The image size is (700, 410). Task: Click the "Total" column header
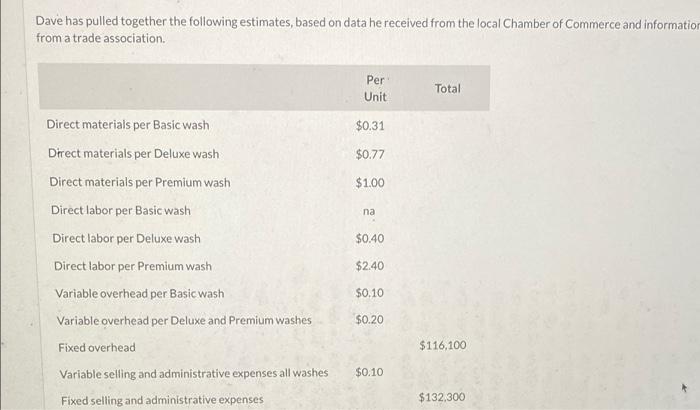pos(448,88)
